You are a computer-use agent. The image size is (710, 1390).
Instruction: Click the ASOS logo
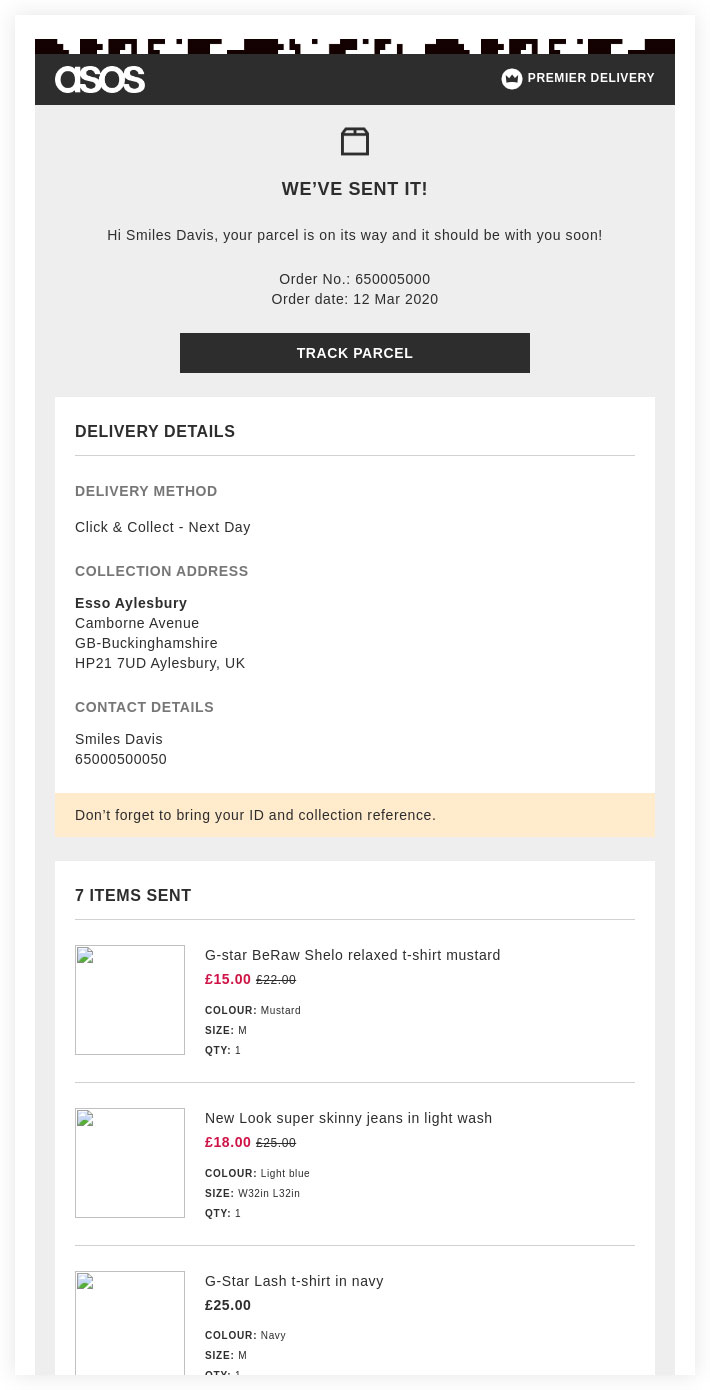99,79
